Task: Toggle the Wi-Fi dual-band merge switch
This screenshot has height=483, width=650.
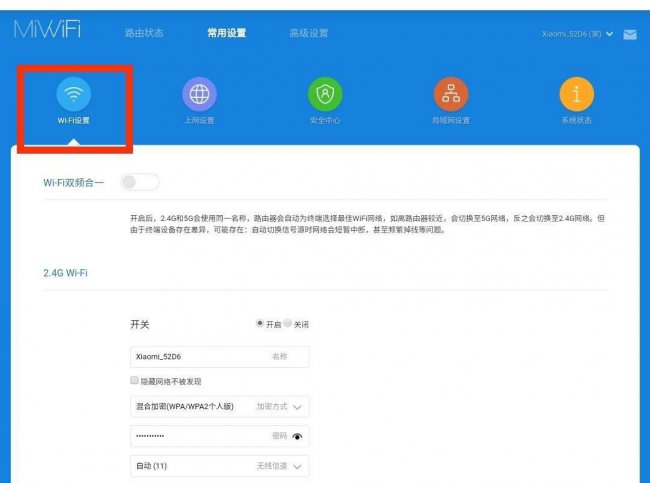Action: 140,182
